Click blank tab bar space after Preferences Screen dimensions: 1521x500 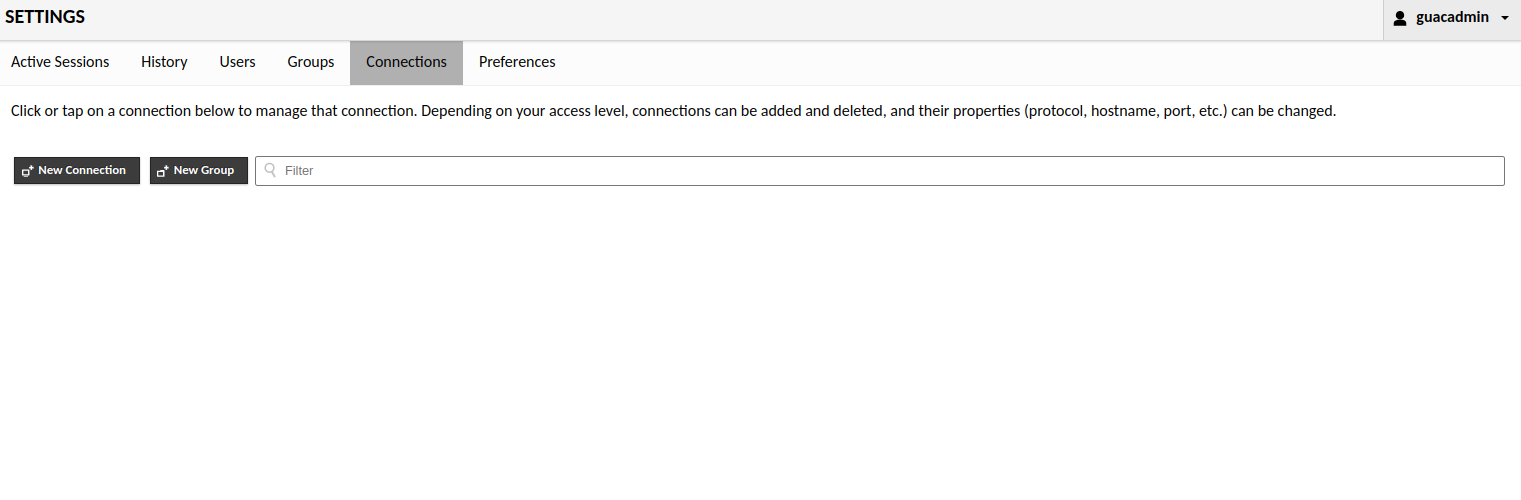1000,62
